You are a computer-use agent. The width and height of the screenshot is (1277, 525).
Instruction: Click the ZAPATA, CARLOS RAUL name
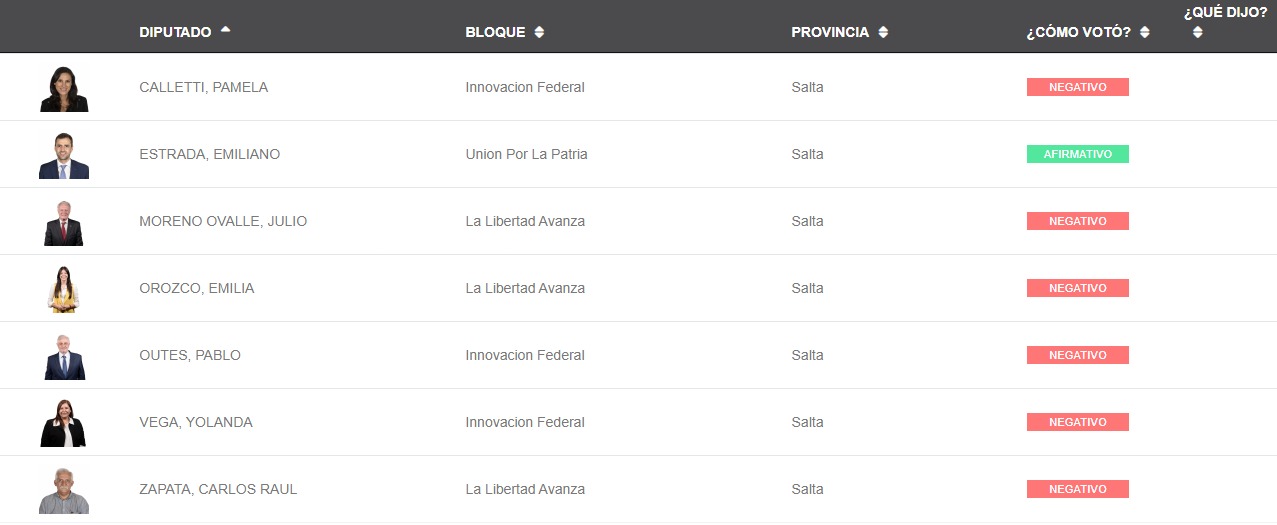coord(218,489)
